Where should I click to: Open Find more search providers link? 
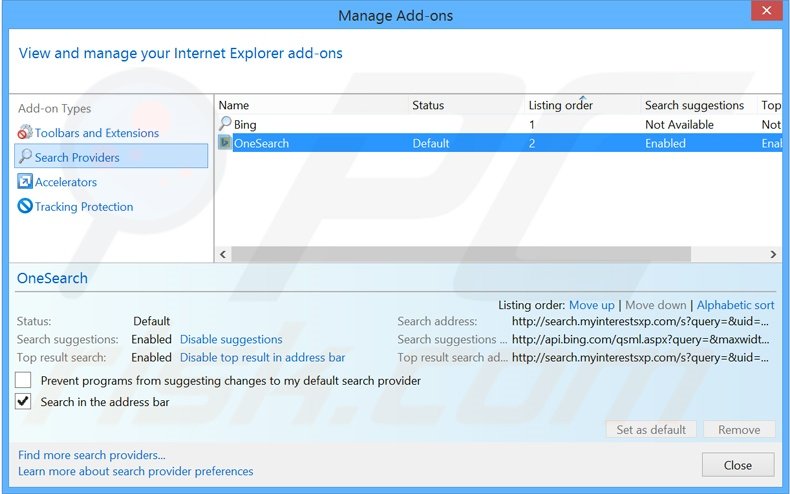92,455
